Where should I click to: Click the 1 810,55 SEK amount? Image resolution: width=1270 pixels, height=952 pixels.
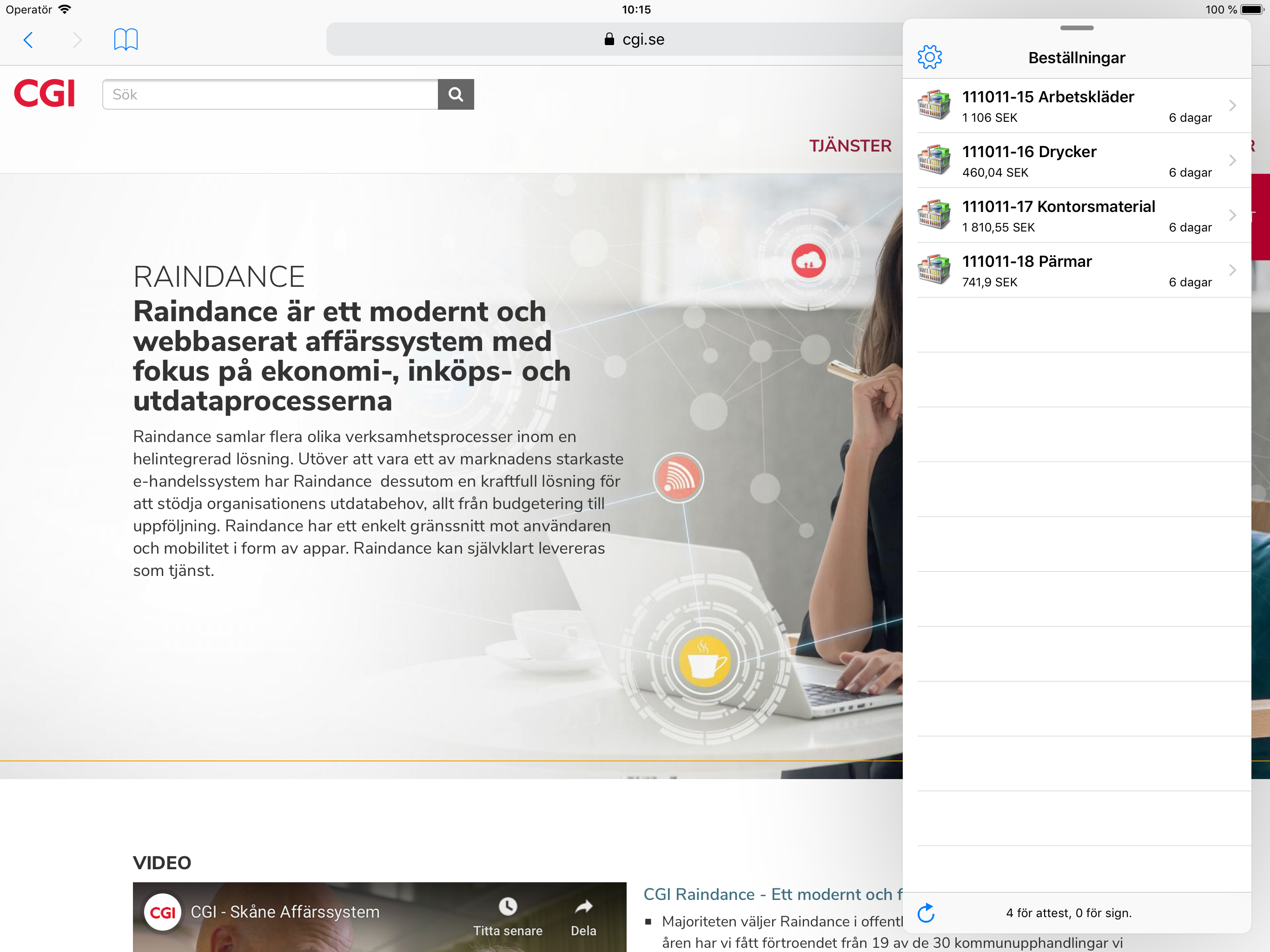[x=998, y=227]
